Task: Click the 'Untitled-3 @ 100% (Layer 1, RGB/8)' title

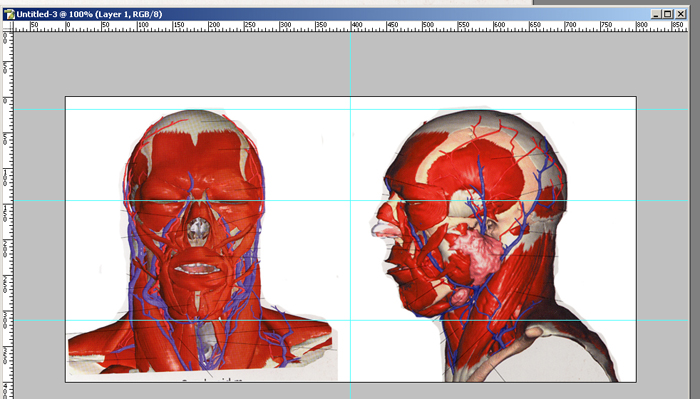Action: [x=89, y=14]
